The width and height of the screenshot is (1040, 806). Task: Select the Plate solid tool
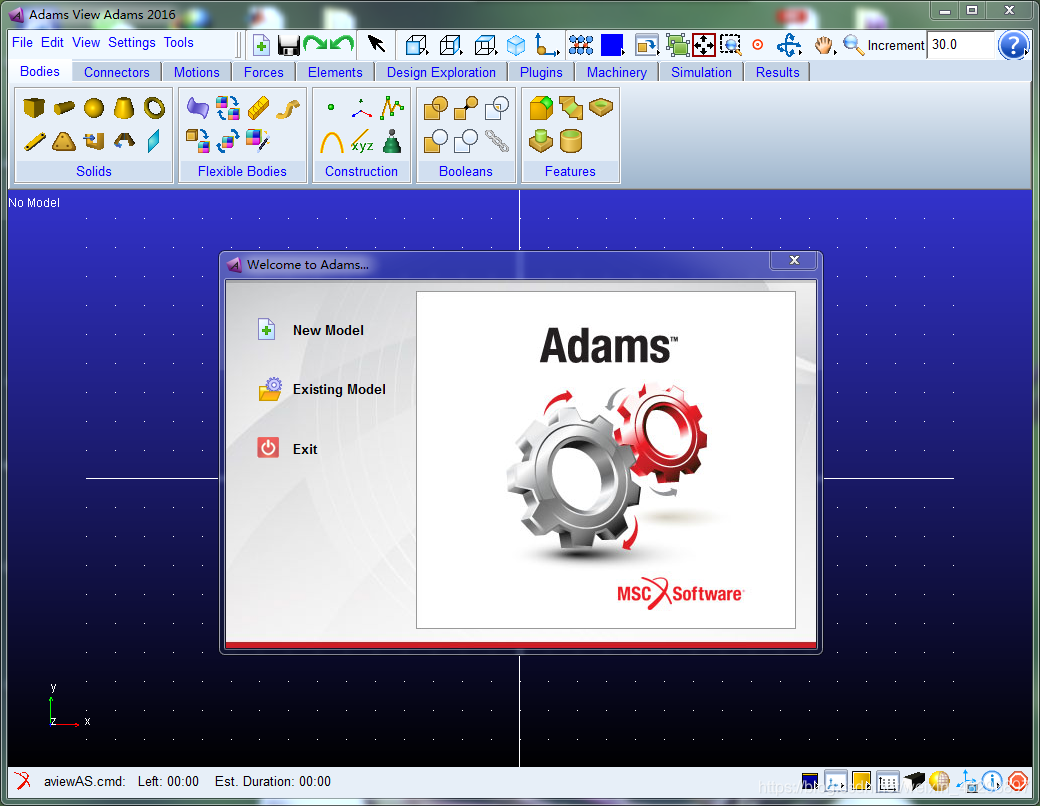[64, 141]
